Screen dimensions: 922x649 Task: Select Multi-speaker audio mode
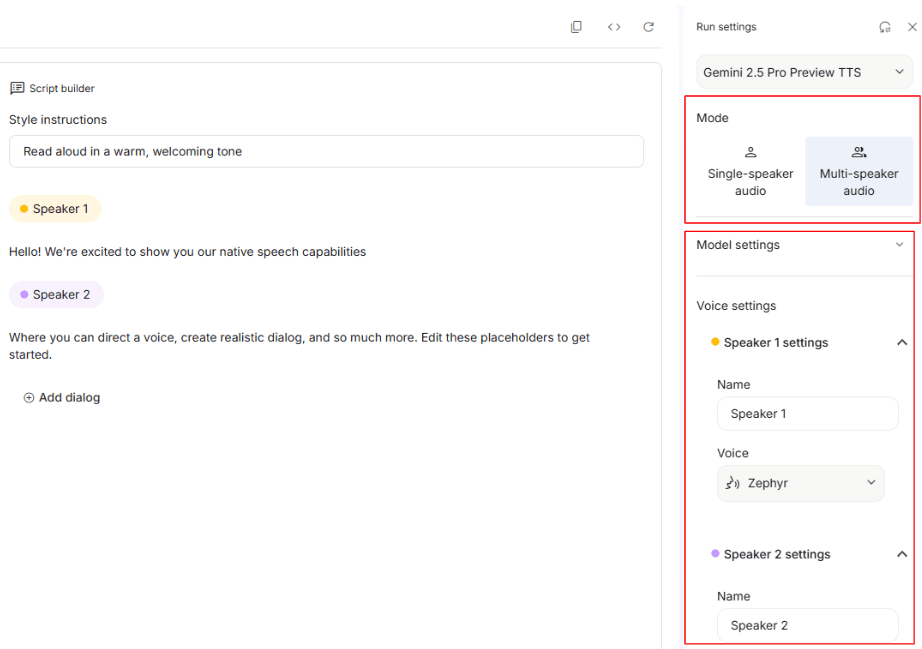tap(858, 172)
